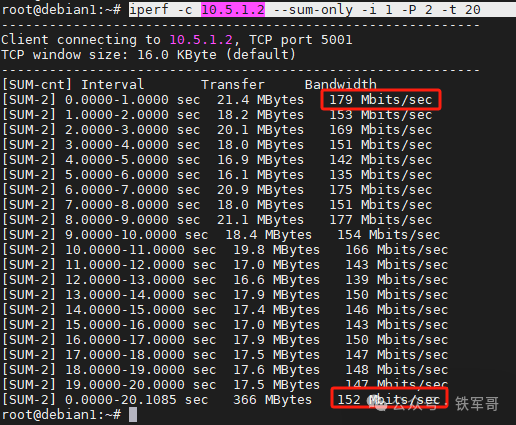Click the 366 MBytes total transfer value
The height and width of the screenshot is (425, 516).
tap(272, 400)
